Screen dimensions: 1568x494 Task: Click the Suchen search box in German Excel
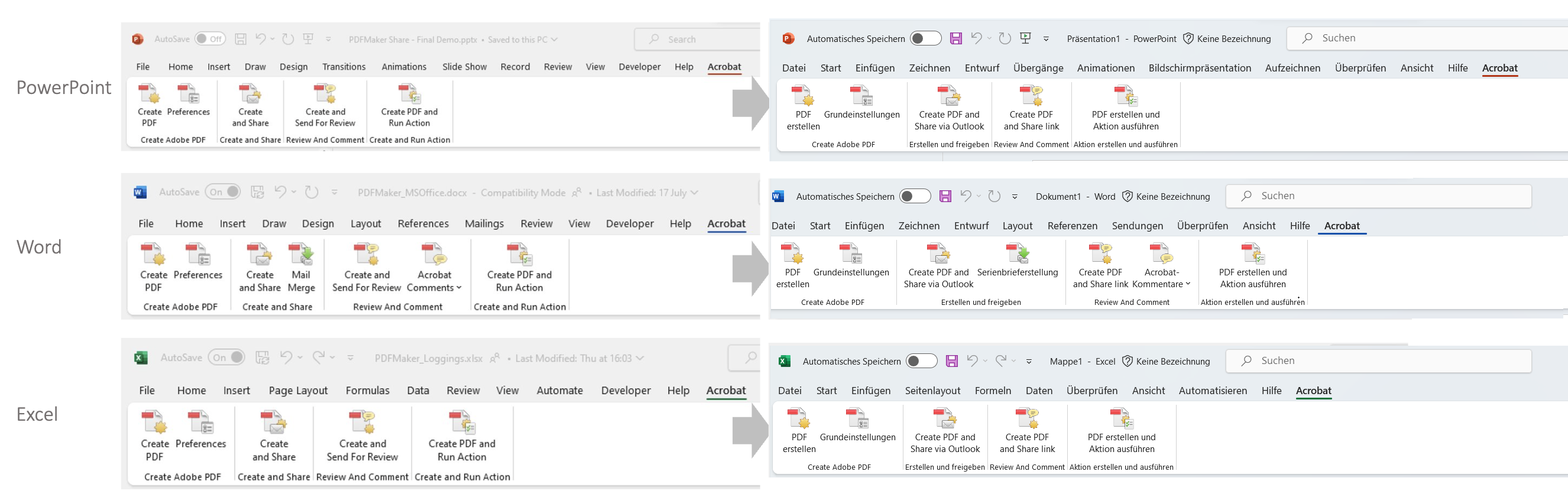[x=1378, y=361]
